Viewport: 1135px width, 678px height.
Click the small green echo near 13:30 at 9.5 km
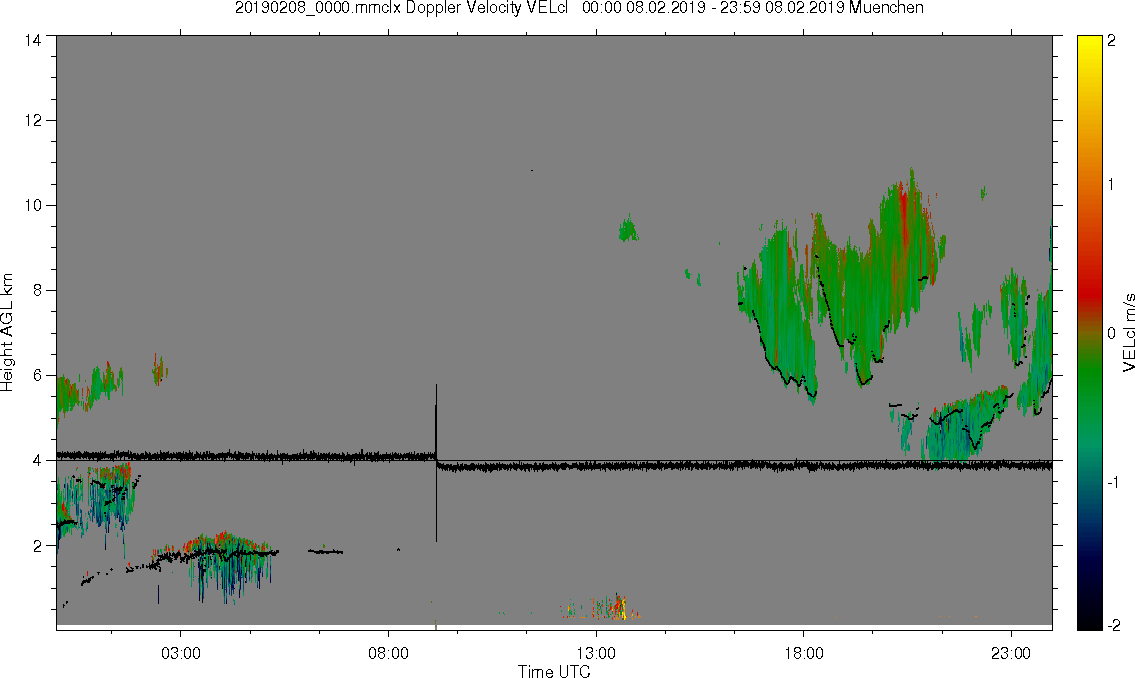pyautogui.click(x=628, y=229)
